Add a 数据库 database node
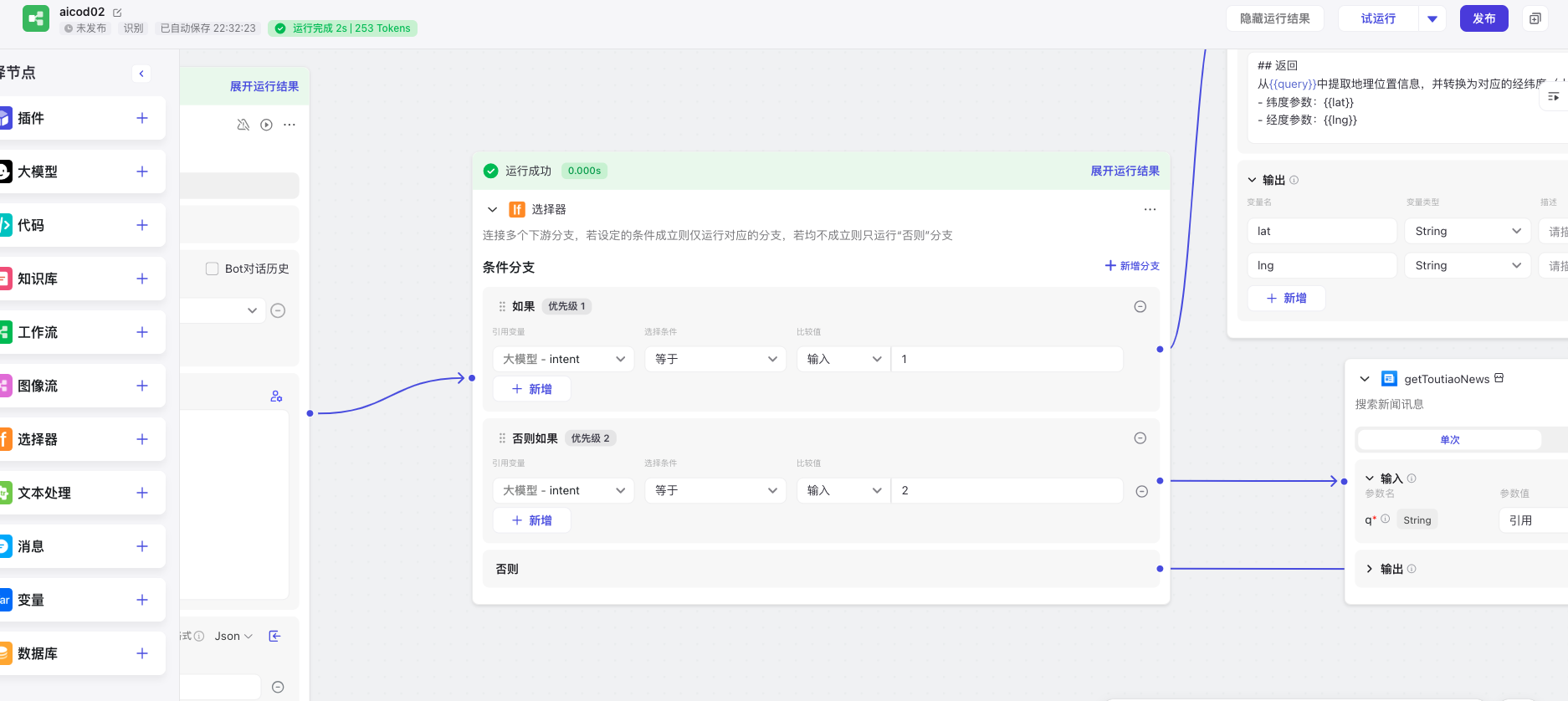The height and width of the screenshot is (701, 1568). (142, 653)
